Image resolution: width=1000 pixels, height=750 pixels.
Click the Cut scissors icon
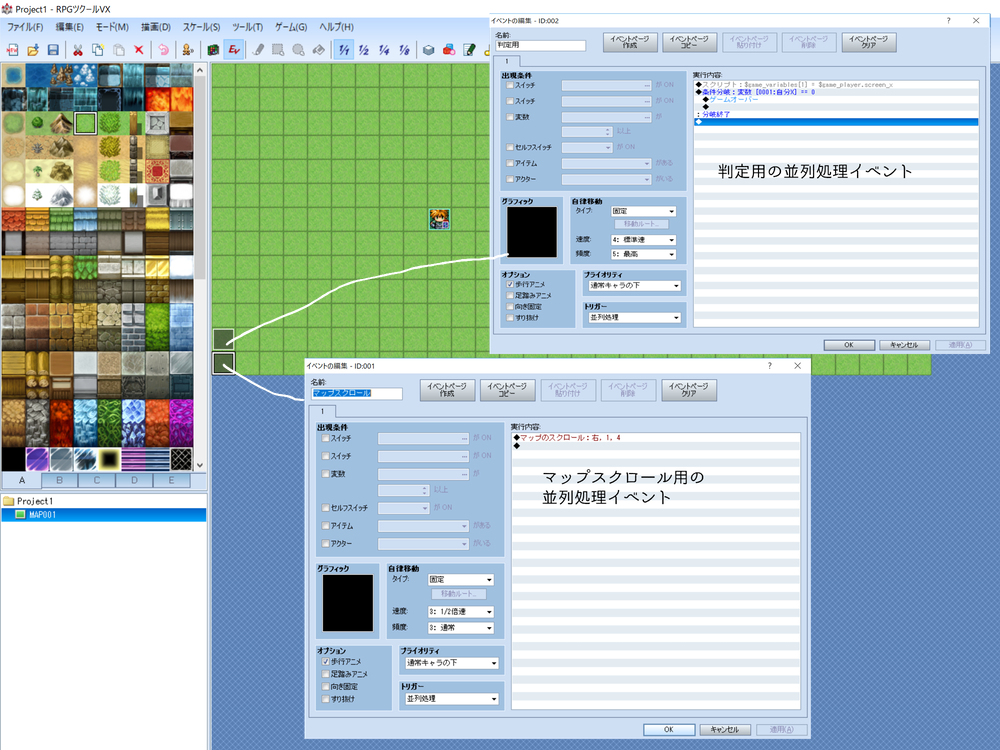(78, 50)
